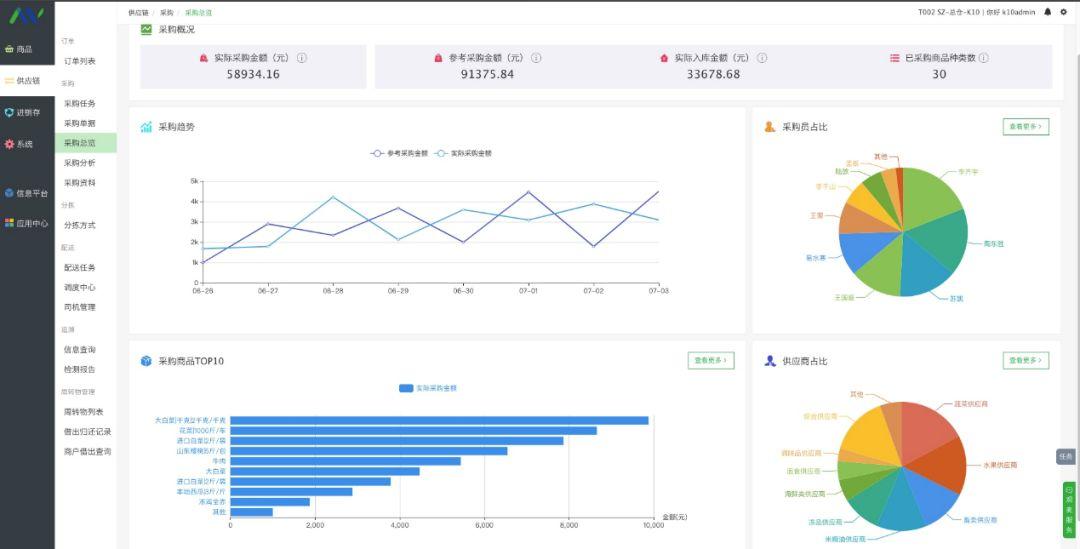This screenshot has height=549, width=1080.
Task: Toggle 实际采购金额 legend in the TOP10 bar chart
Action: click(428, 388)
